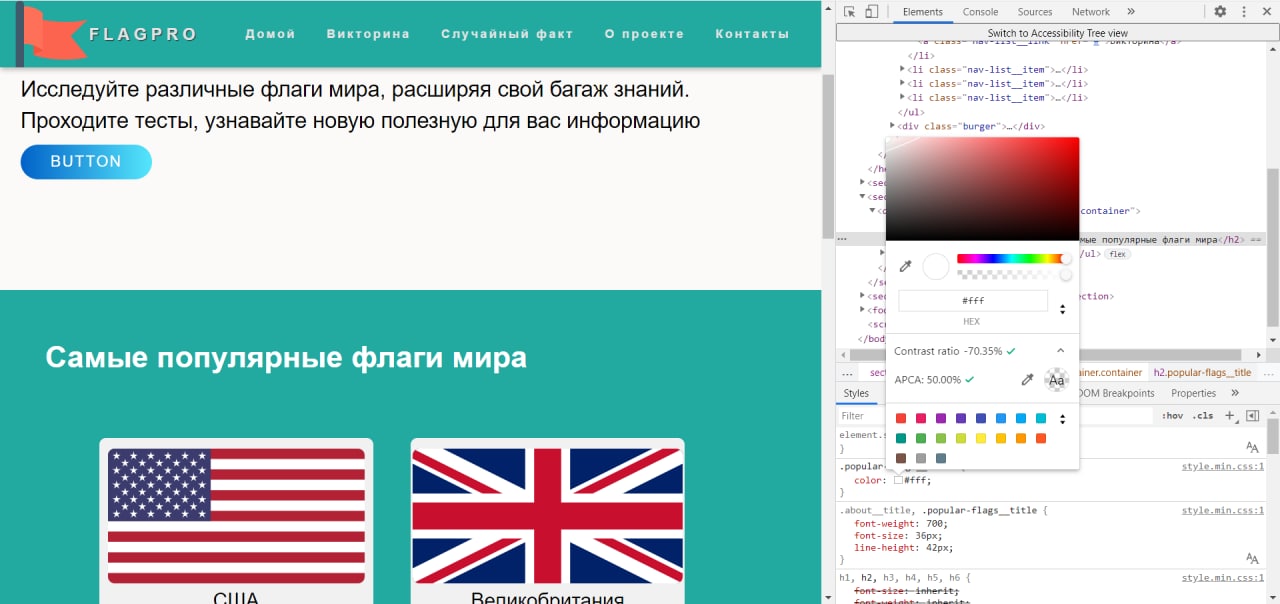
Task: Open font editor for element.style rule
Action: (1252, 447)
